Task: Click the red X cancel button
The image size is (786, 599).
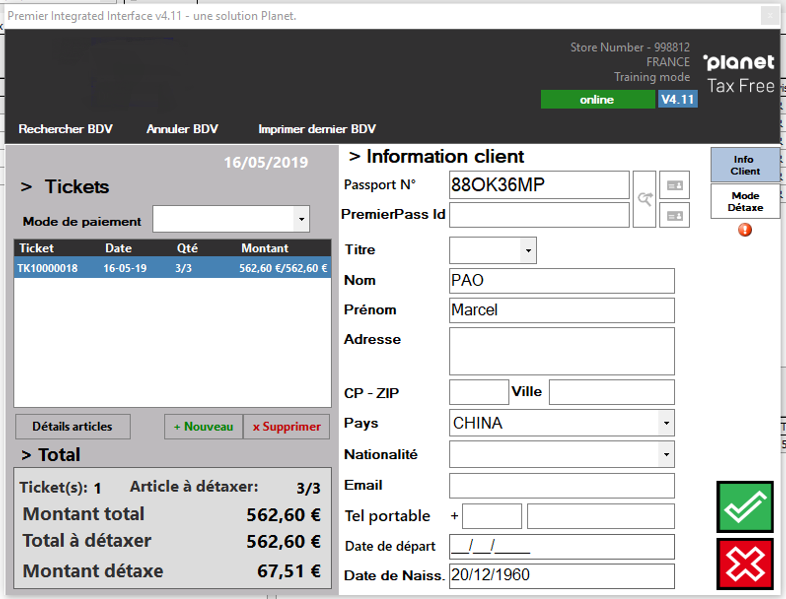Action: click(x=745, y=564)
